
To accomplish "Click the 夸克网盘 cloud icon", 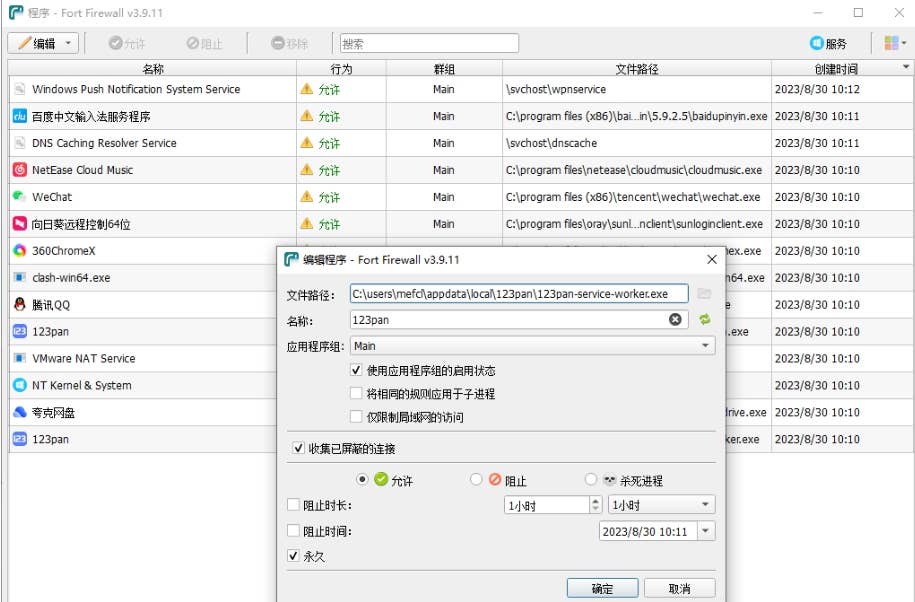I will pyautogui.click(x=19, y=412).
